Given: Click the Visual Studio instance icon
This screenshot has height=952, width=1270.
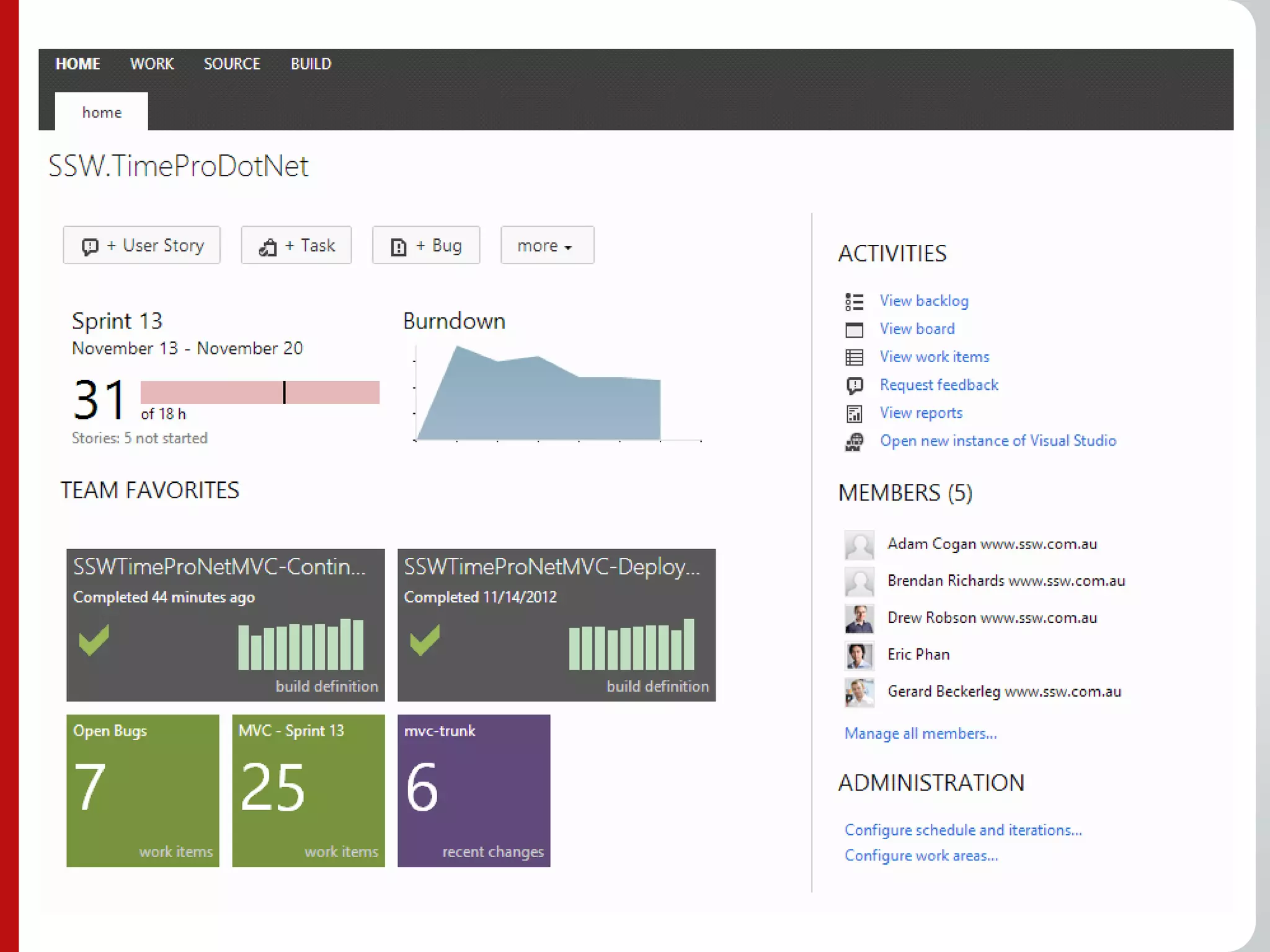Looking at the screenshot, I should point(854,441).
